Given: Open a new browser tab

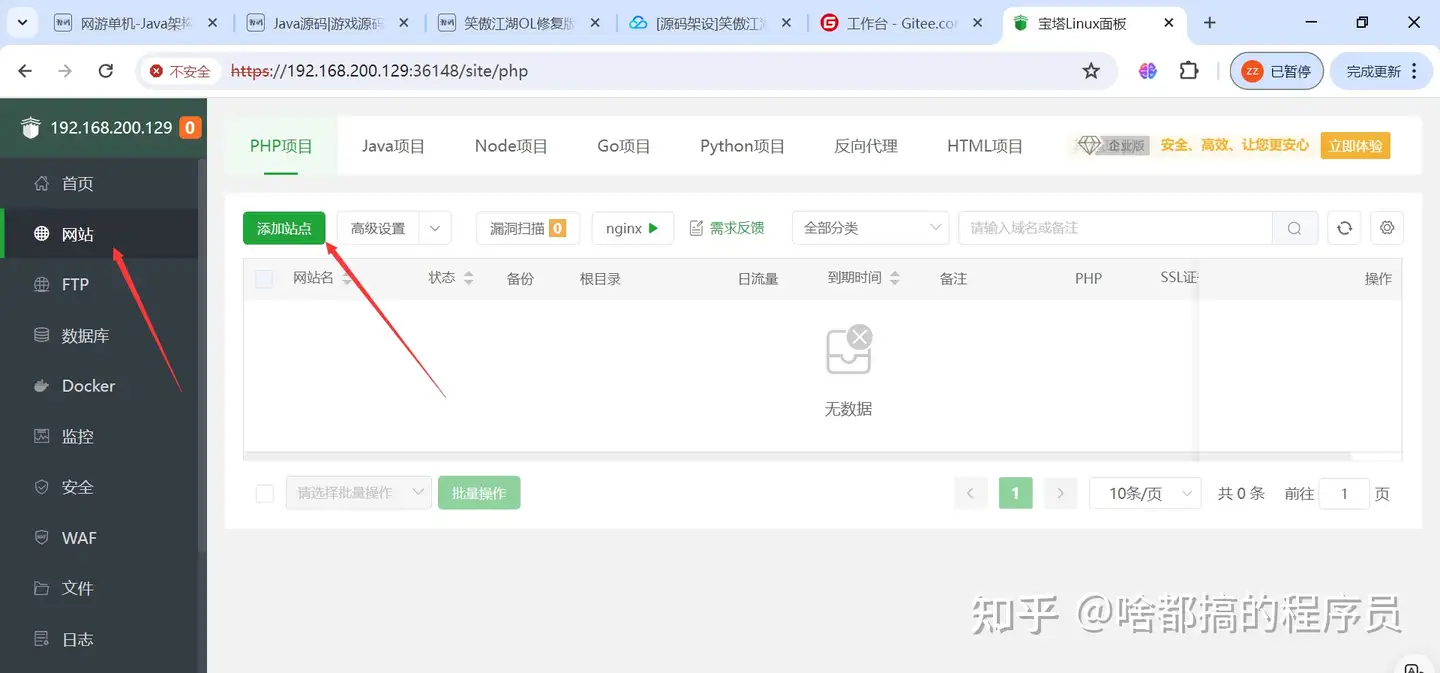Looking at the screenshot, I should tap(1210, 22).
